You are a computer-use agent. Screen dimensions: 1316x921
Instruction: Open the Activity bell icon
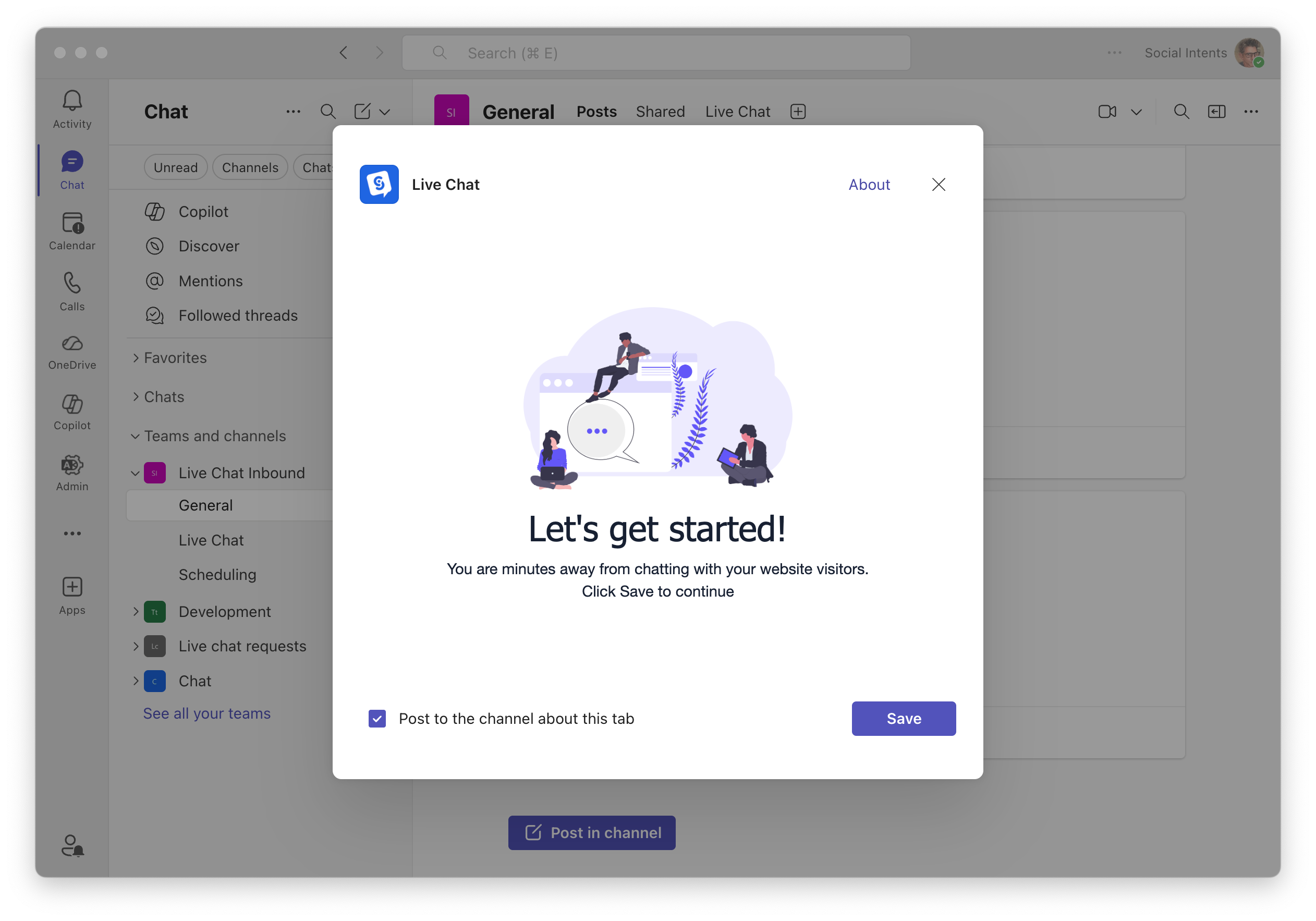[x=72, y=102]
